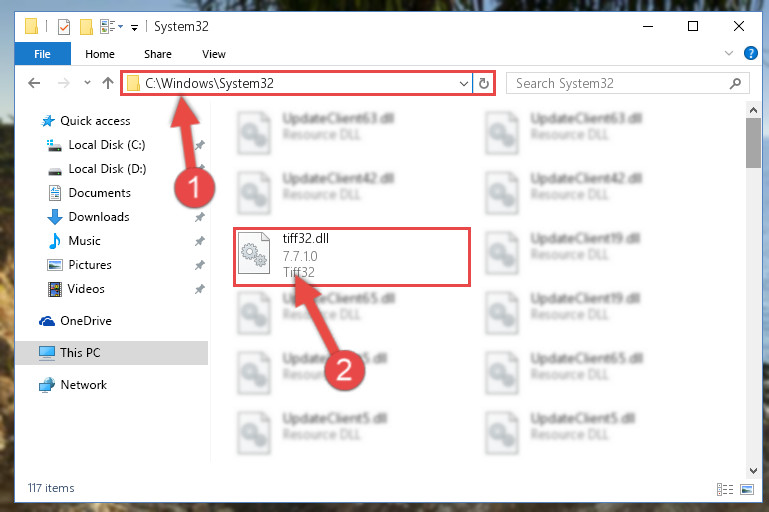Click the search magnifier icon
Image resolution: width=769 pixels, height=512 pixels.
point(735,83)
